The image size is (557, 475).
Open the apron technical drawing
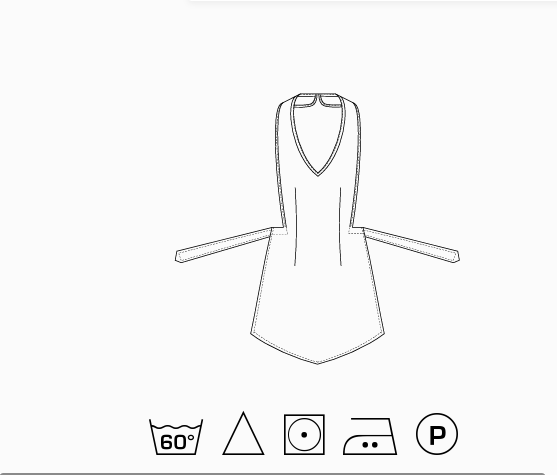click(x=318, y=228)
